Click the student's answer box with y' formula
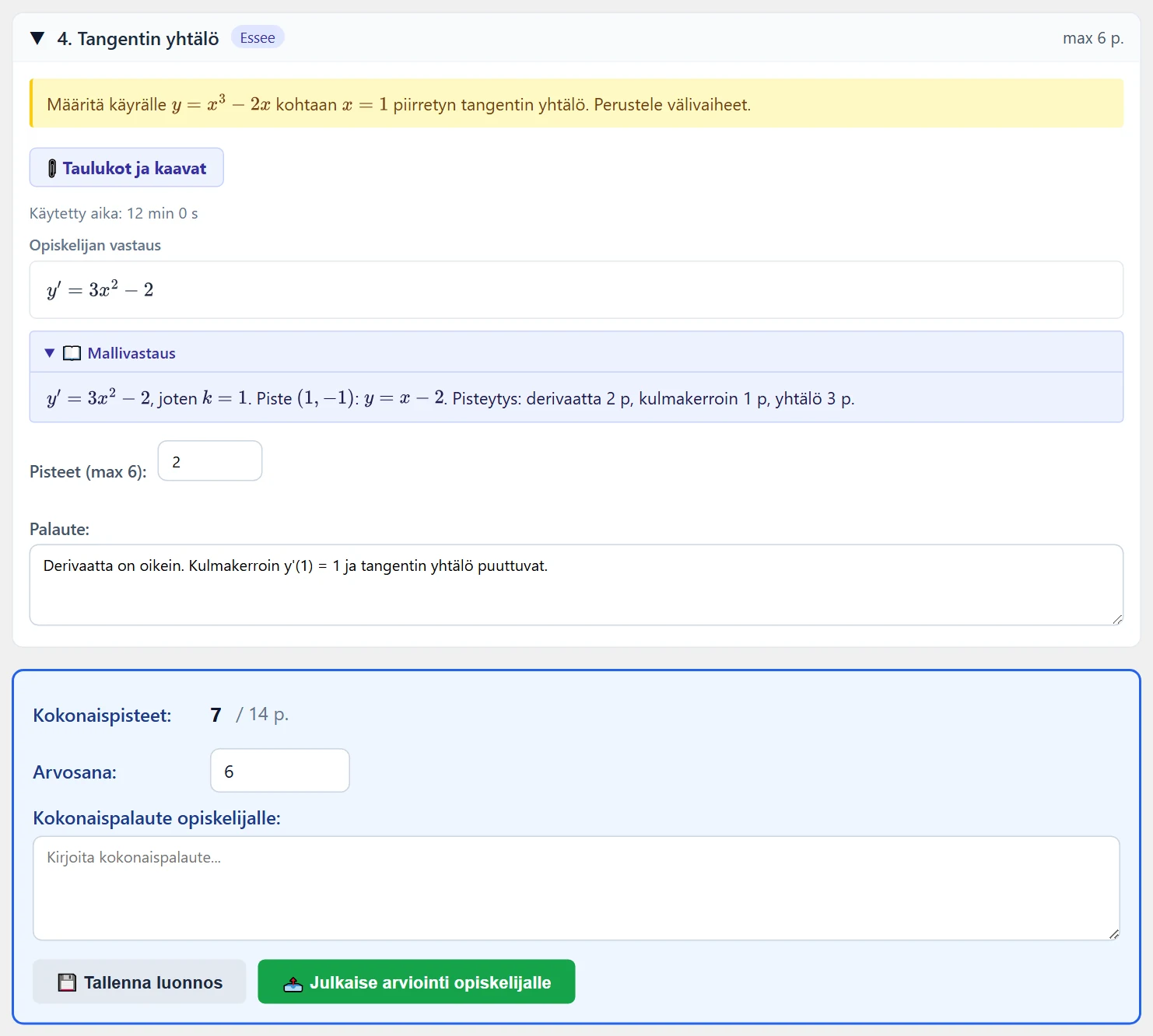The height and width of the screenshot is (1036, 1153). click(576, 289)
